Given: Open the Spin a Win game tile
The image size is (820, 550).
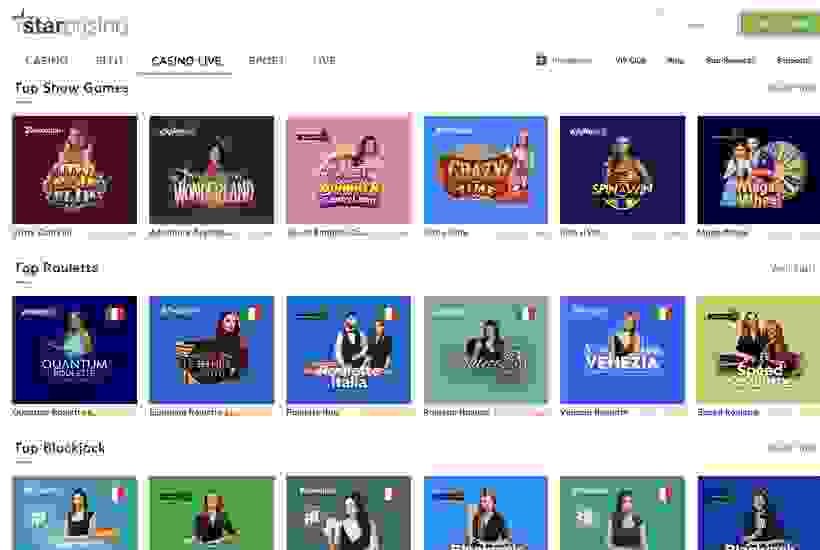Looking at the screenshot, I should point(622,170).
